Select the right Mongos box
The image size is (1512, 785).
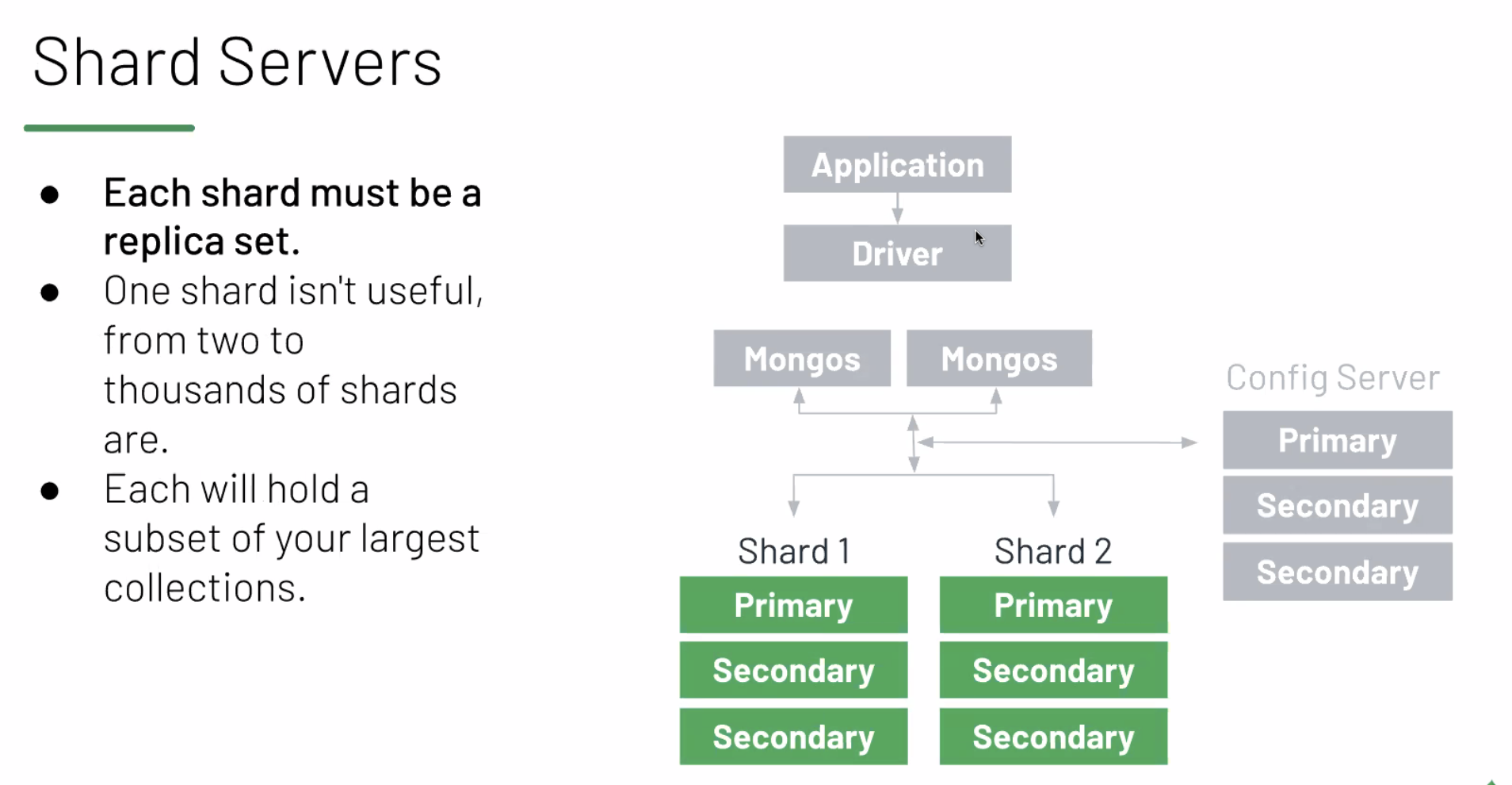pos(998,359)
